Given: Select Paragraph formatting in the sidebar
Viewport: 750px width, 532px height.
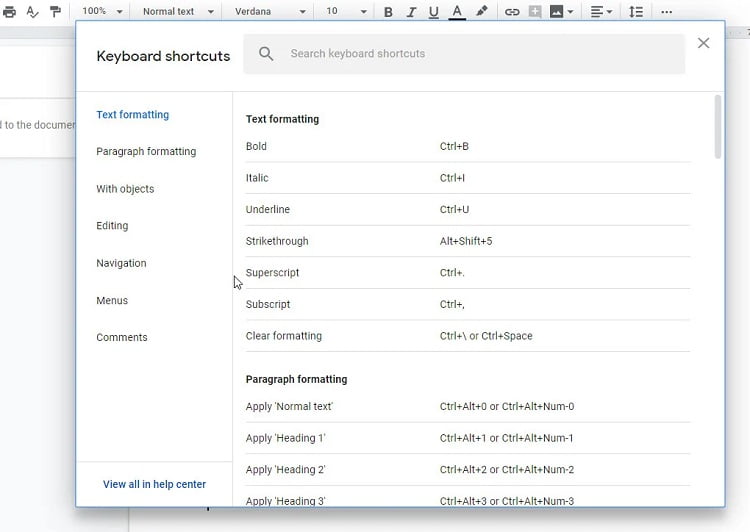Looking at the screenshot, I should (x=146, y=152).
